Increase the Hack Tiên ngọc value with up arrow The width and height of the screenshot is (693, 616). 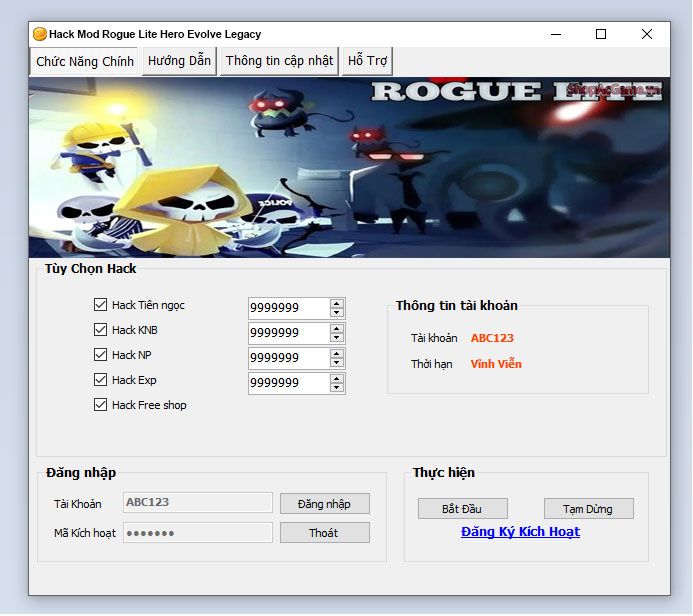pyautogui.click(x=337, y=304)
